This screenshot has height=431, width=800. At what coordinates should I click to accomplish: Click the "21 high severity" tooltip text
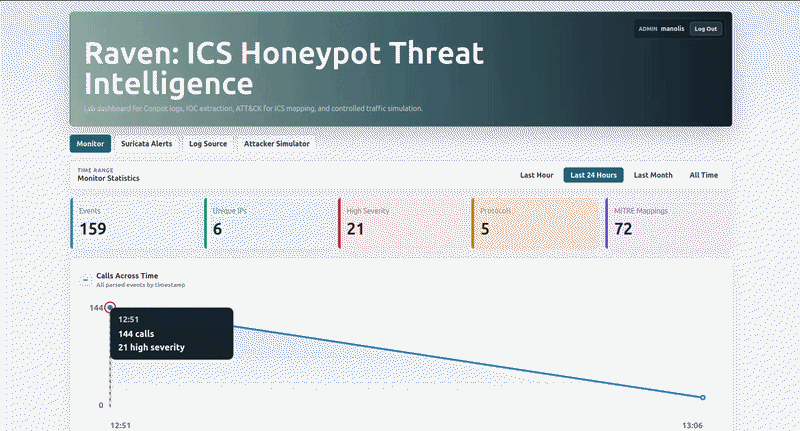point(152,347)
